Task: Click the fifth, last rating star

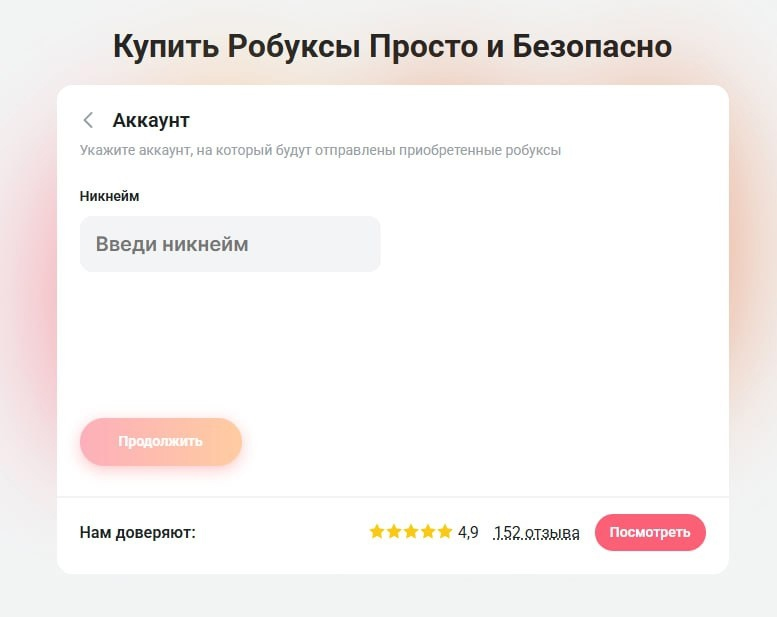Action: pyautogui.click(x=445, y=532)
